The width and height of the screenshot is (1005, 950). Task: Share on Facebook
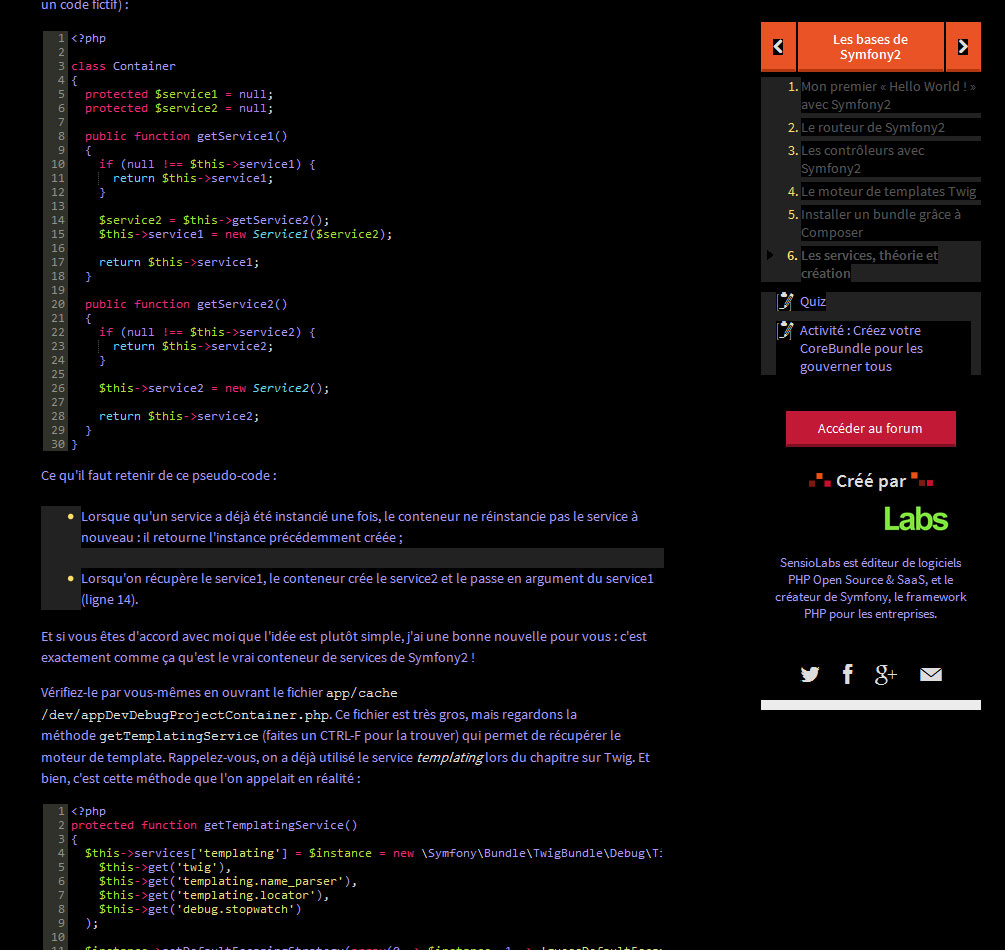(x=847, y=674)
